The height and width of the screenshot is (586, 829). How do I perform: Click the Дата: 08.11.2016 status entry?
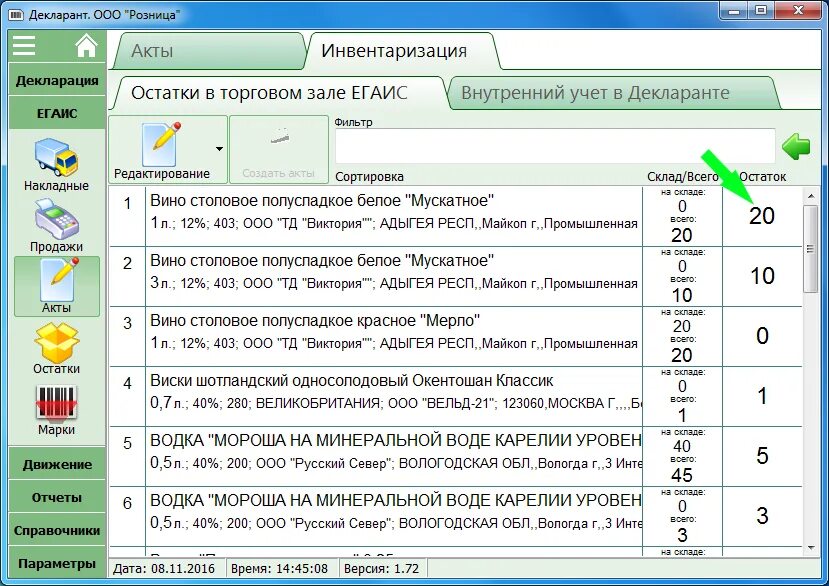(164, 569)
